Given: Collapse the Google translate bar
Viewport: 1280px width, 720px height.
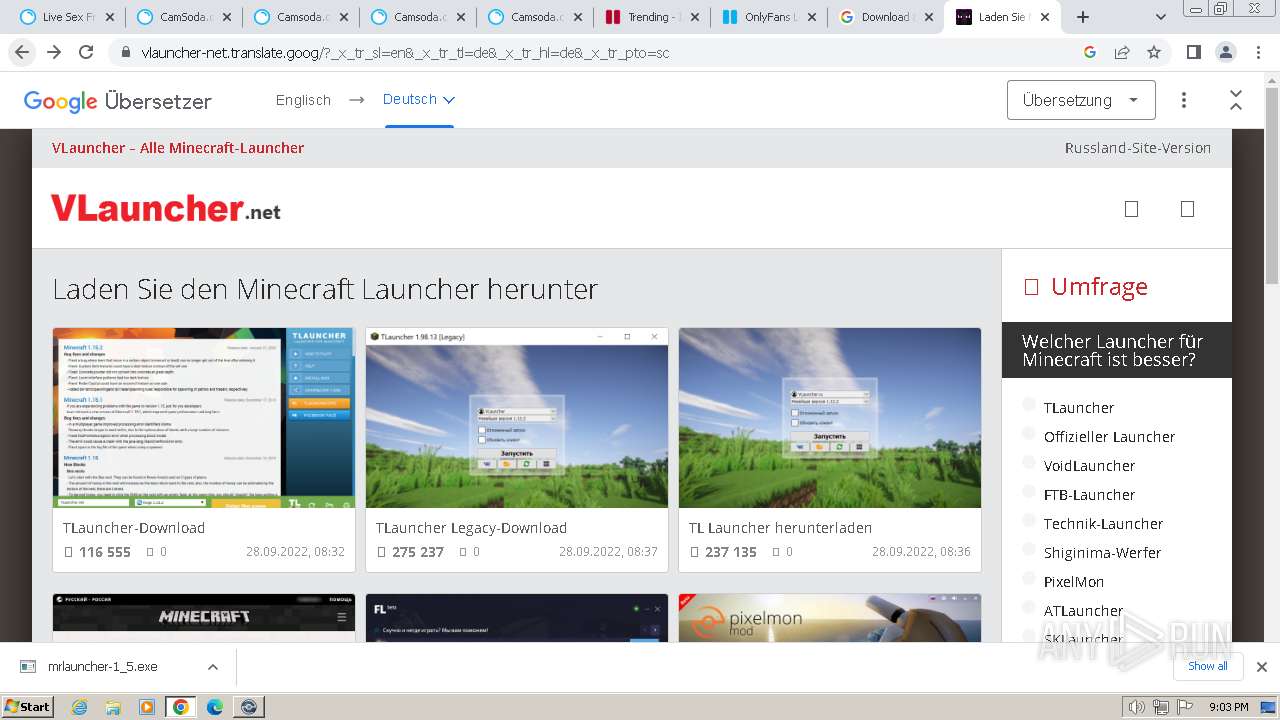Looking at the screenshot, I should point(1236,100).
